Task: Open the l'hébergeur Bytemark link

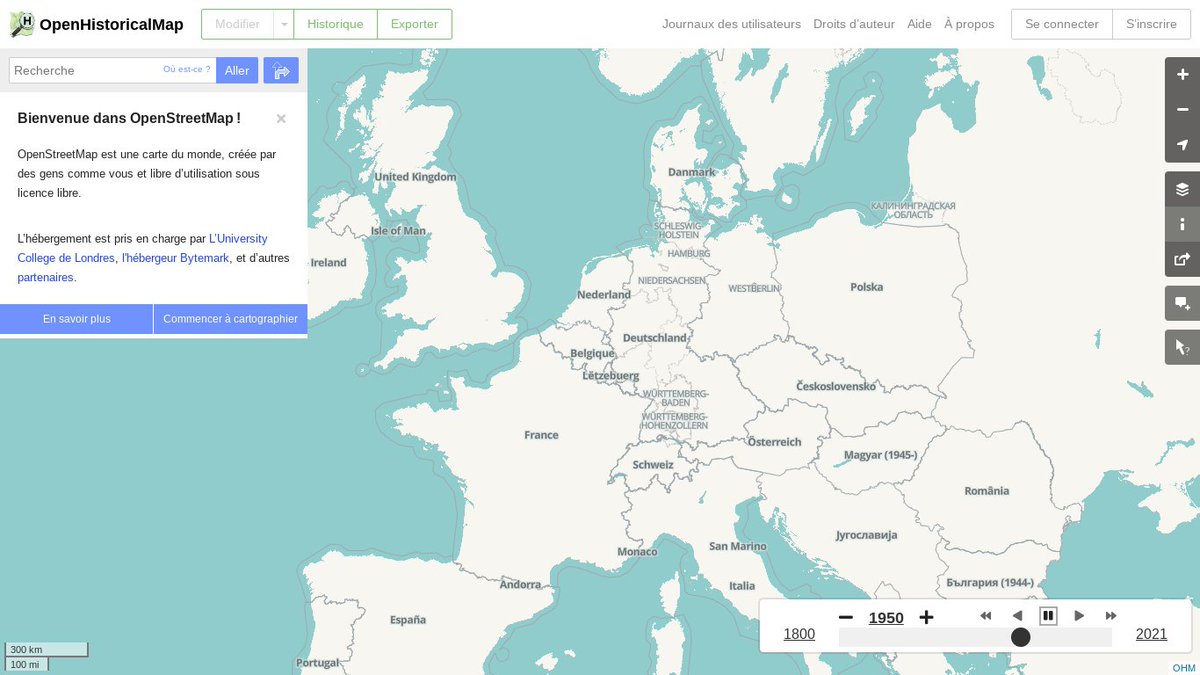Action: coord(175,258)
